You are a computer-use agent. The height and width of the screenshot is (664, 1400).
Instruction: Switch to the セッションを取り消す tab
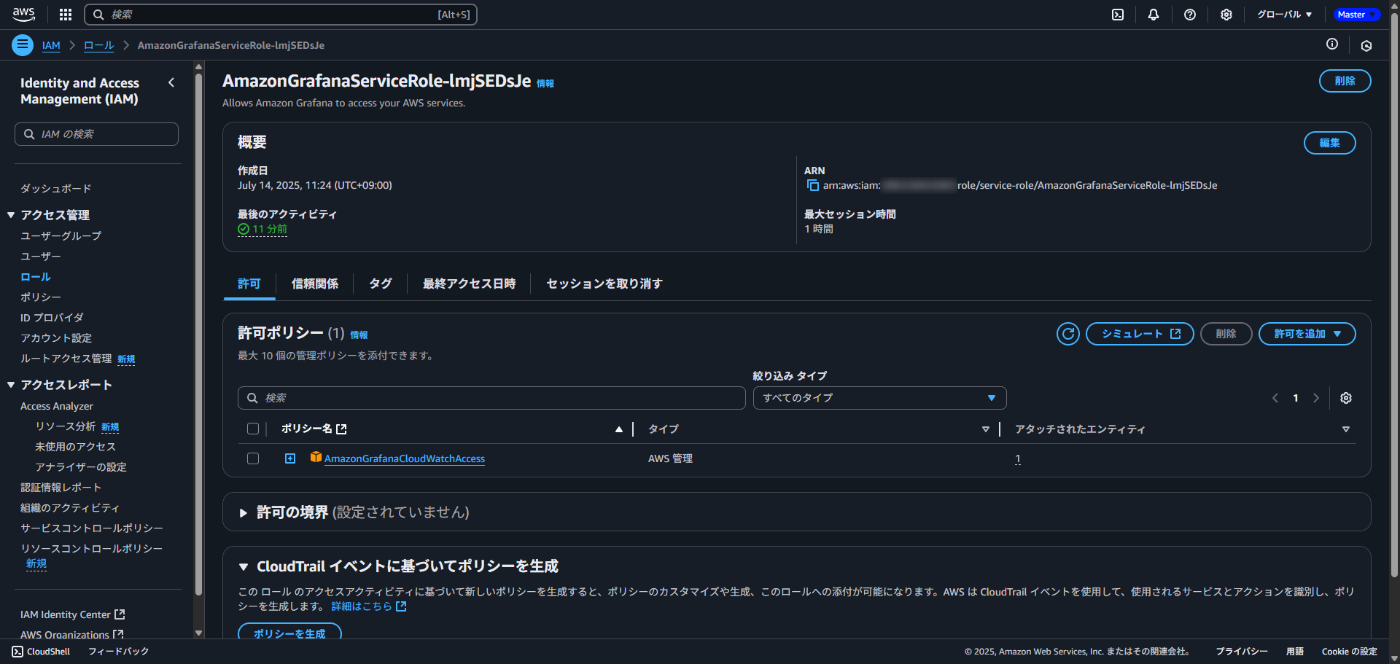pos(604,284)
